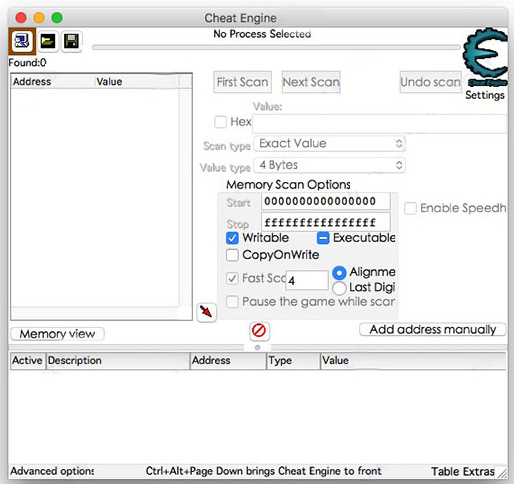514x484 pixels.
Task: Toggle the Fast Scan checkbox
Action: (232, 278)
